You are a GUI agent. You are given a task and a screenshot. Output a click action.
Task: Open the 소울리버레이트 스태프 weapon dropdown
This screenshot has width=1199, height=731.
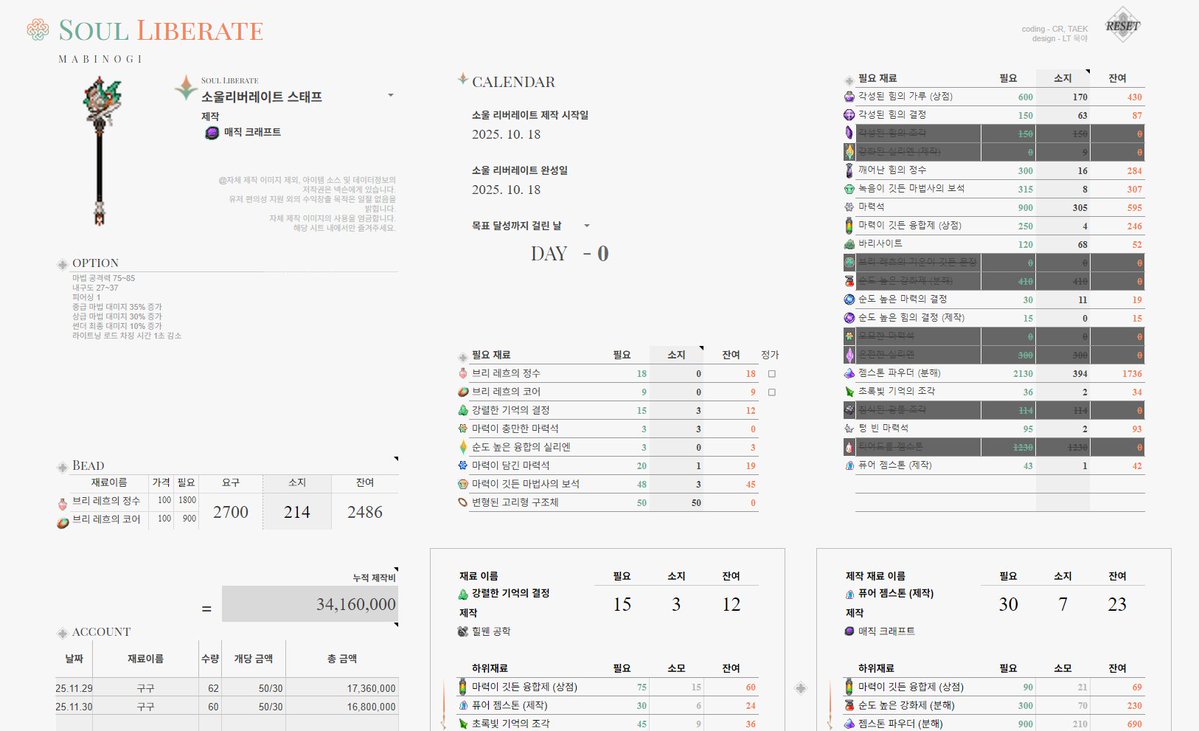pos(391,96)
